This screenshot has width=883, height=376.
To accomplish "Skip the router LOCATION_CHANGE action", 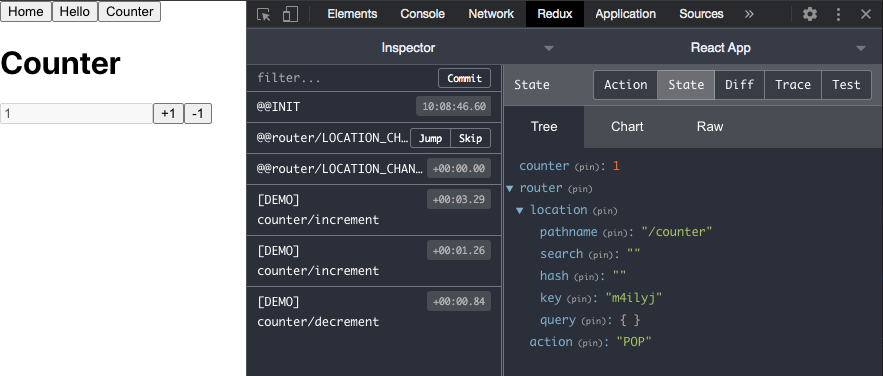I will point(470,138).
